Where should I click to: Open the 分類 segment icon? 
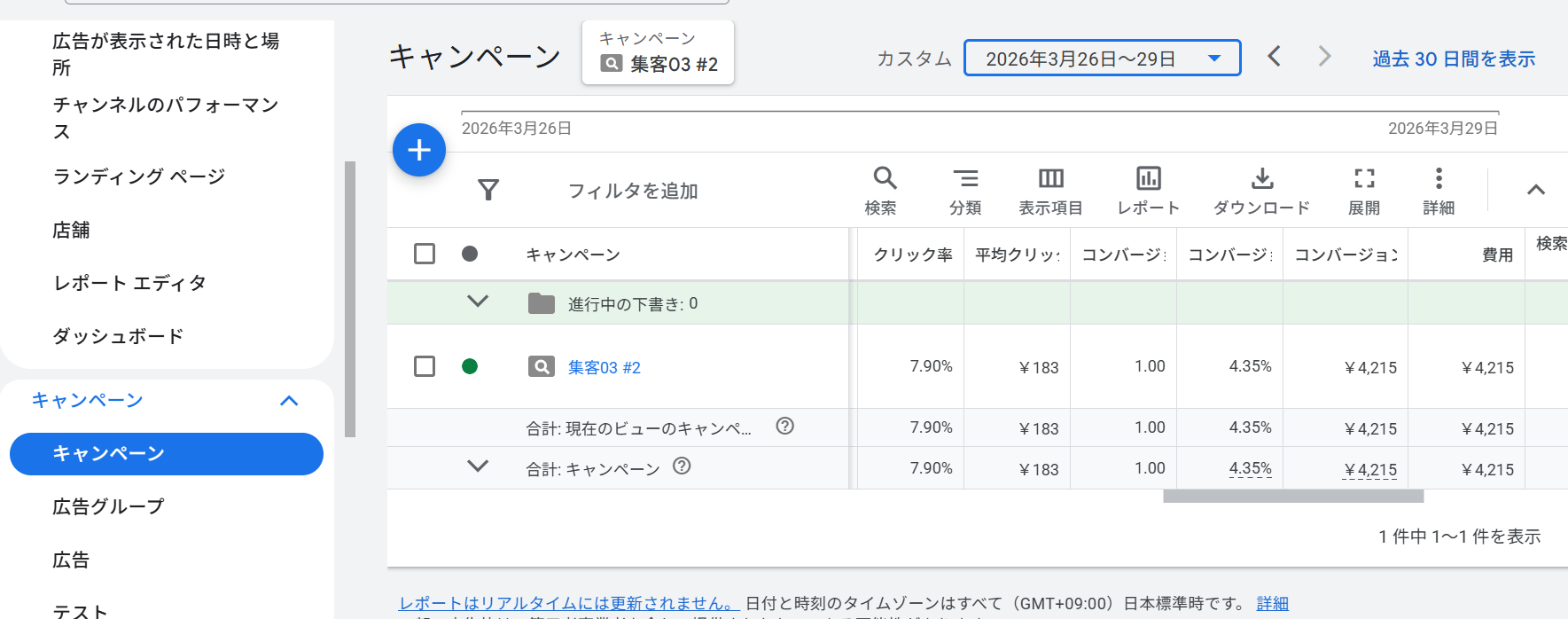tap(965, 178)
